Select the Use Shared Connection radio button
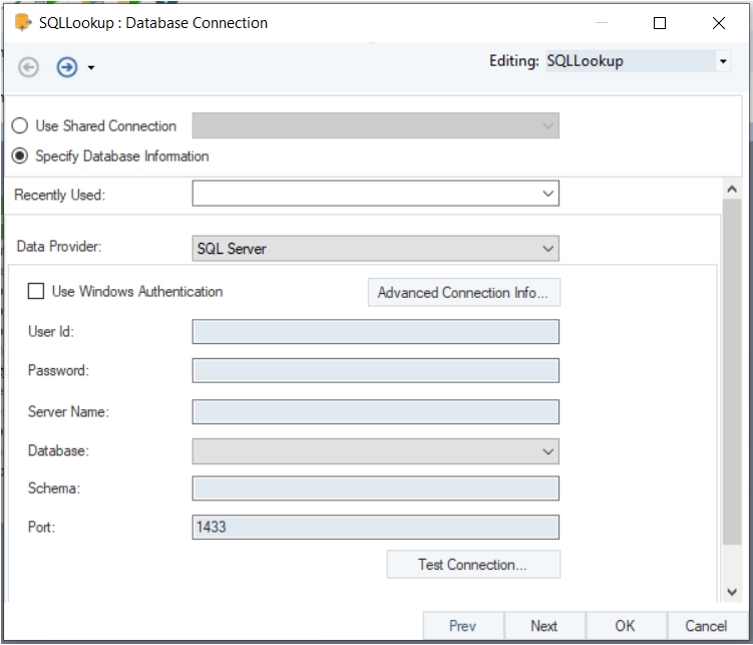The image size is (753, 645). pyautogui.click(x=20, y=126)
